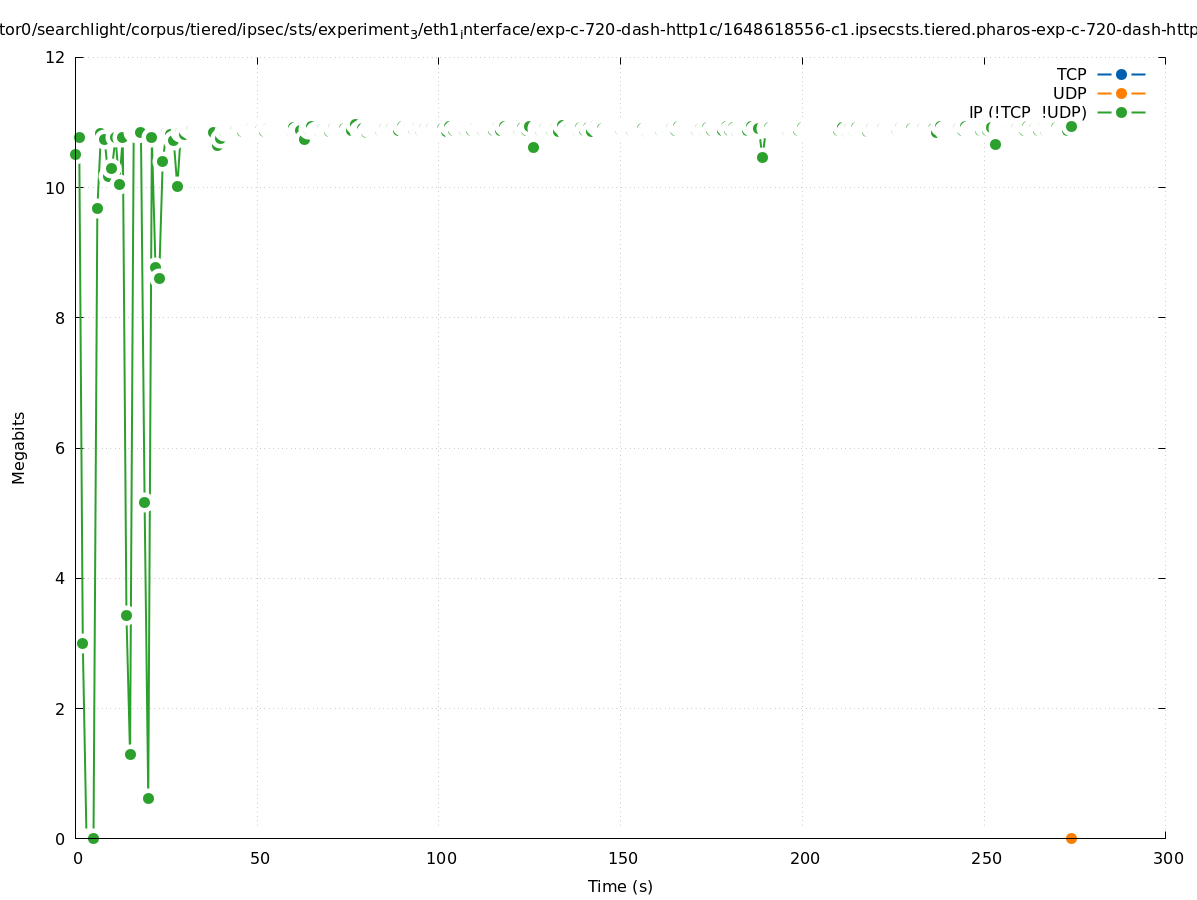Click the final green point near 273 seconds

[x=1071, y=126]
